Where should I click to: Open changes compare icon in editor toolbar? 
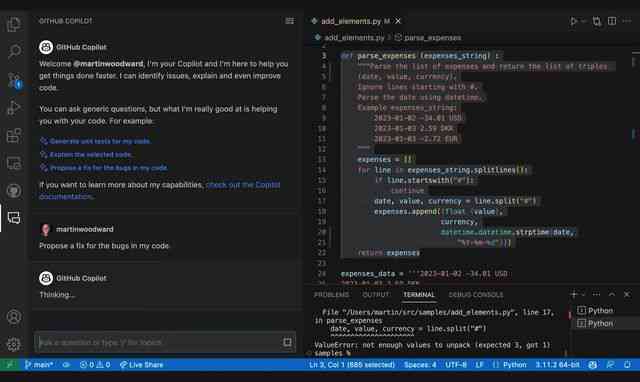pyautogui.click(x=597, y=21)
